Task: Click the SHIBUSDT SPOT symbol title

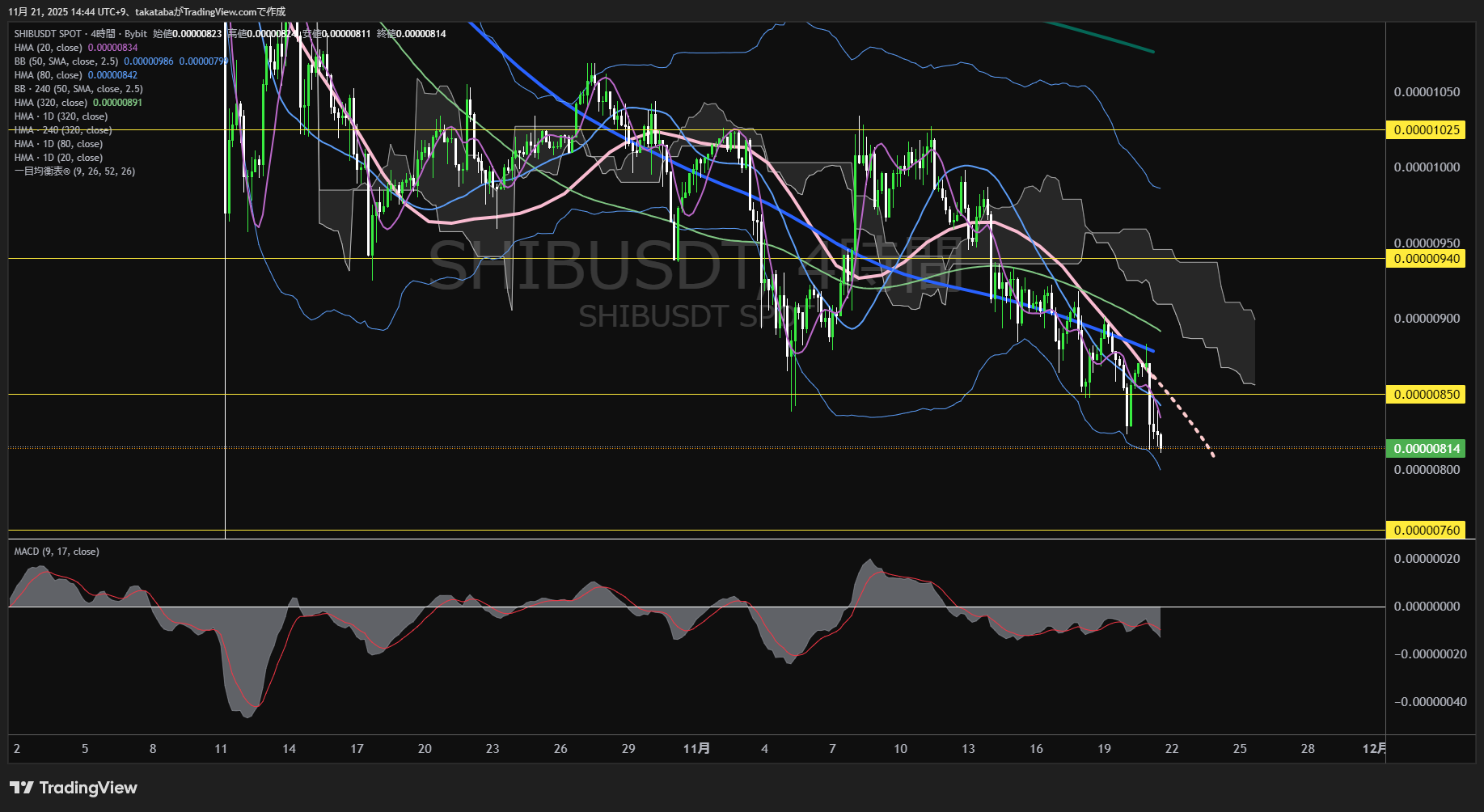Action: coord(48,34)
